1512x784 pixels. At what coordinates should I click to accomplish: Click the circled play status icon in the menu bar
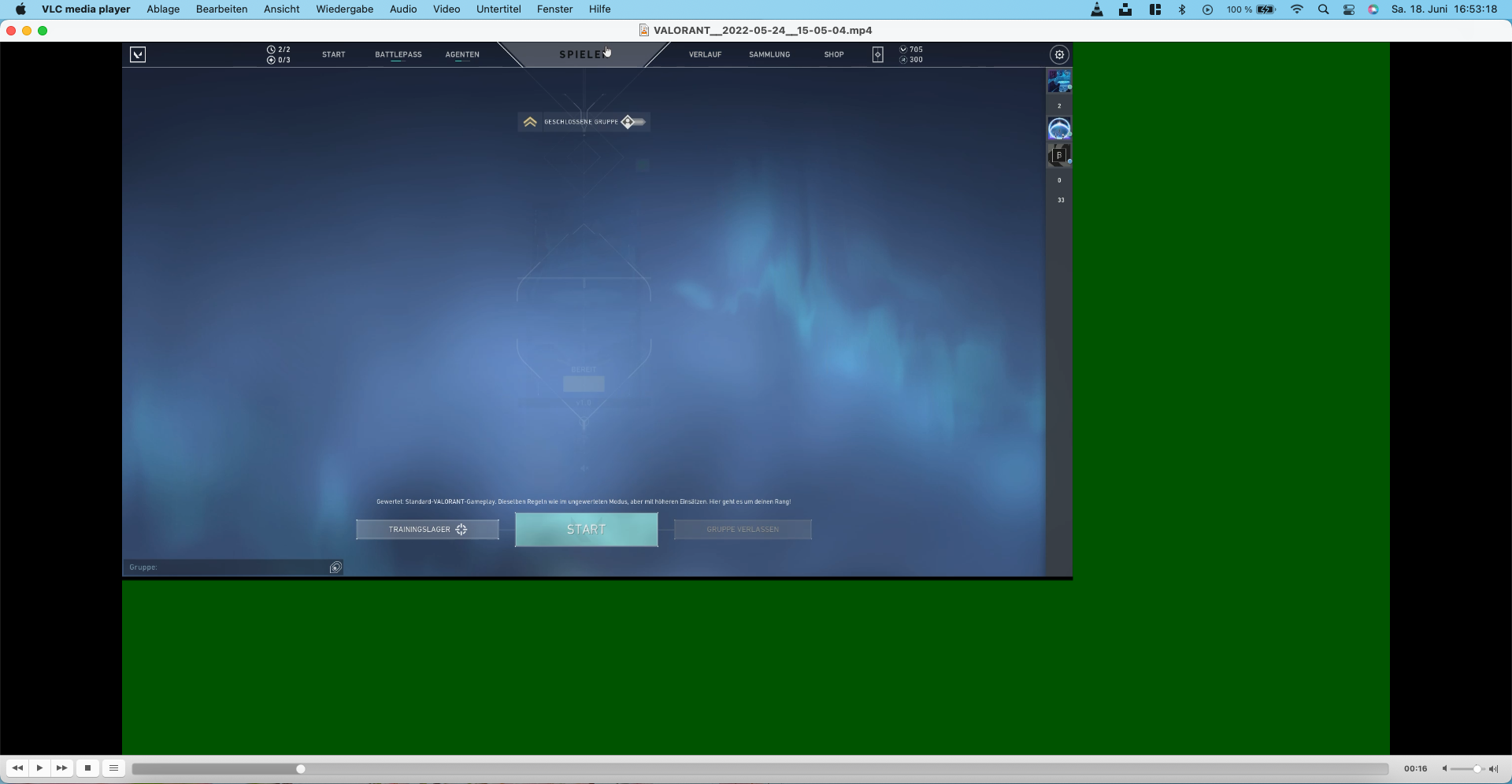pyautogui.click(x=1207, y=9)
